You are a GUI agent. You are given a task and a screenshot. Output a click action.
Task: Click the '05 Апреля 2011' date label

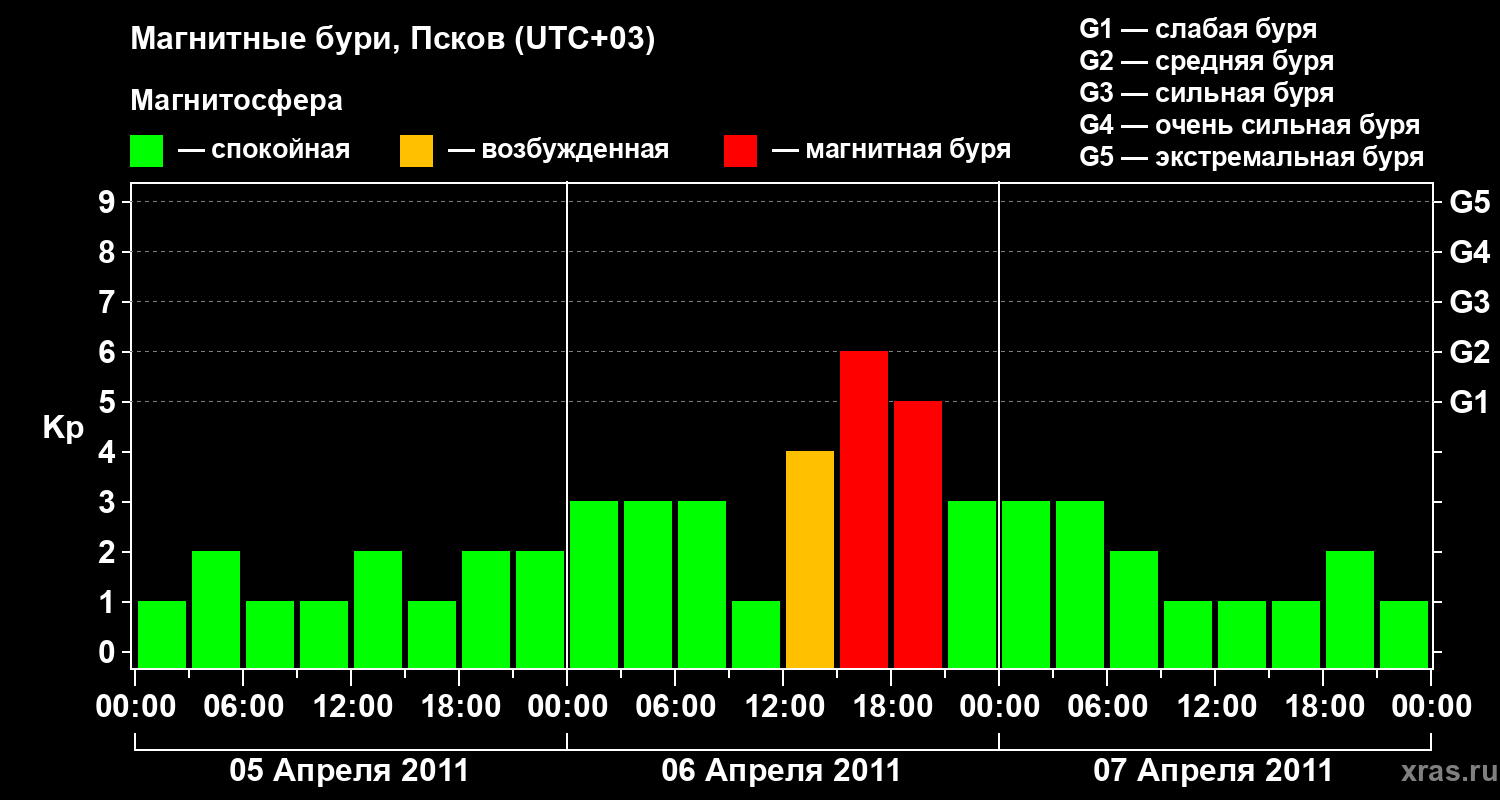pyautogui.click(x=349, y=771)
